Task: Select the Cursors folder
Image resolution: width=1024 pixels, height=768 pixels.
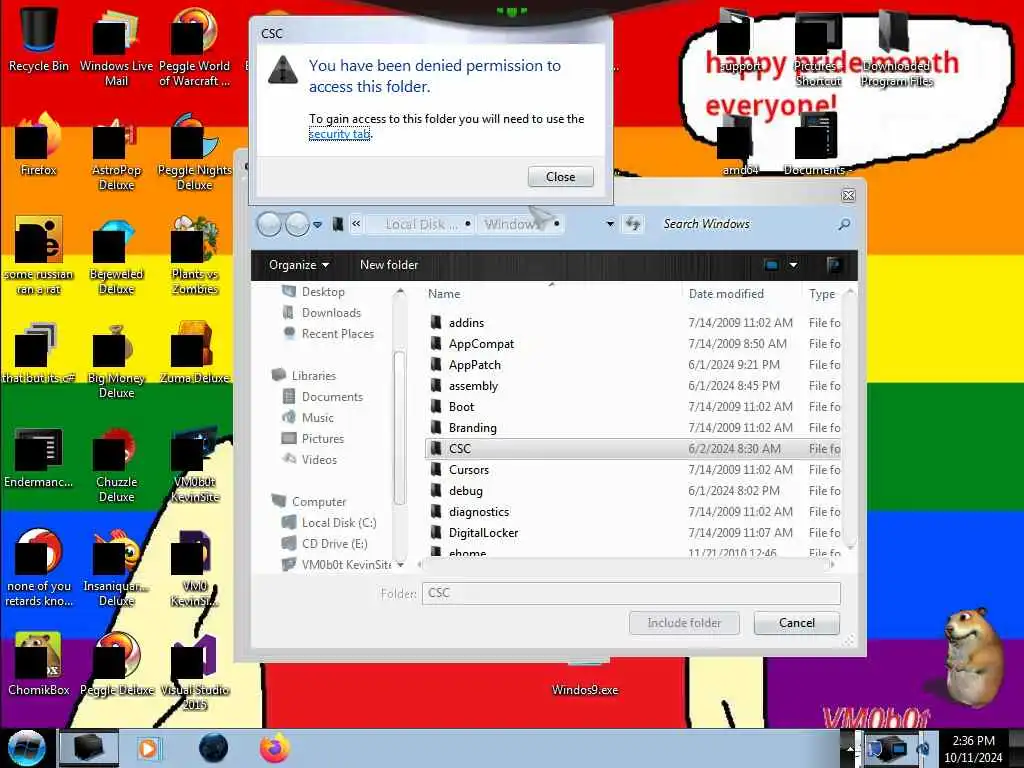Action: point(633,470)
